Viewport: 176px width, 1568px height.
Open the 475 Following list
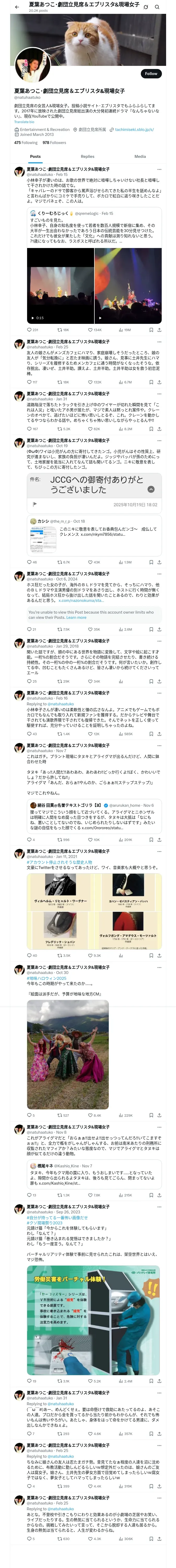pyautogui.click(x=26, y=142)
